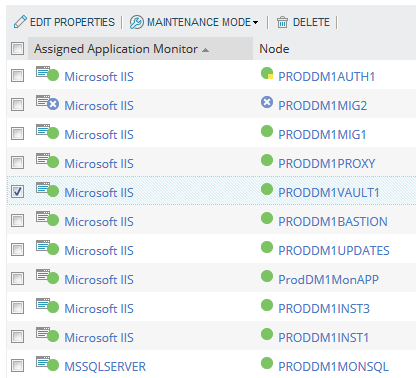The image size is (416, 378).
Task: Click application status icon for PRODDM1AUTH1 row
Action: point(47,73)
